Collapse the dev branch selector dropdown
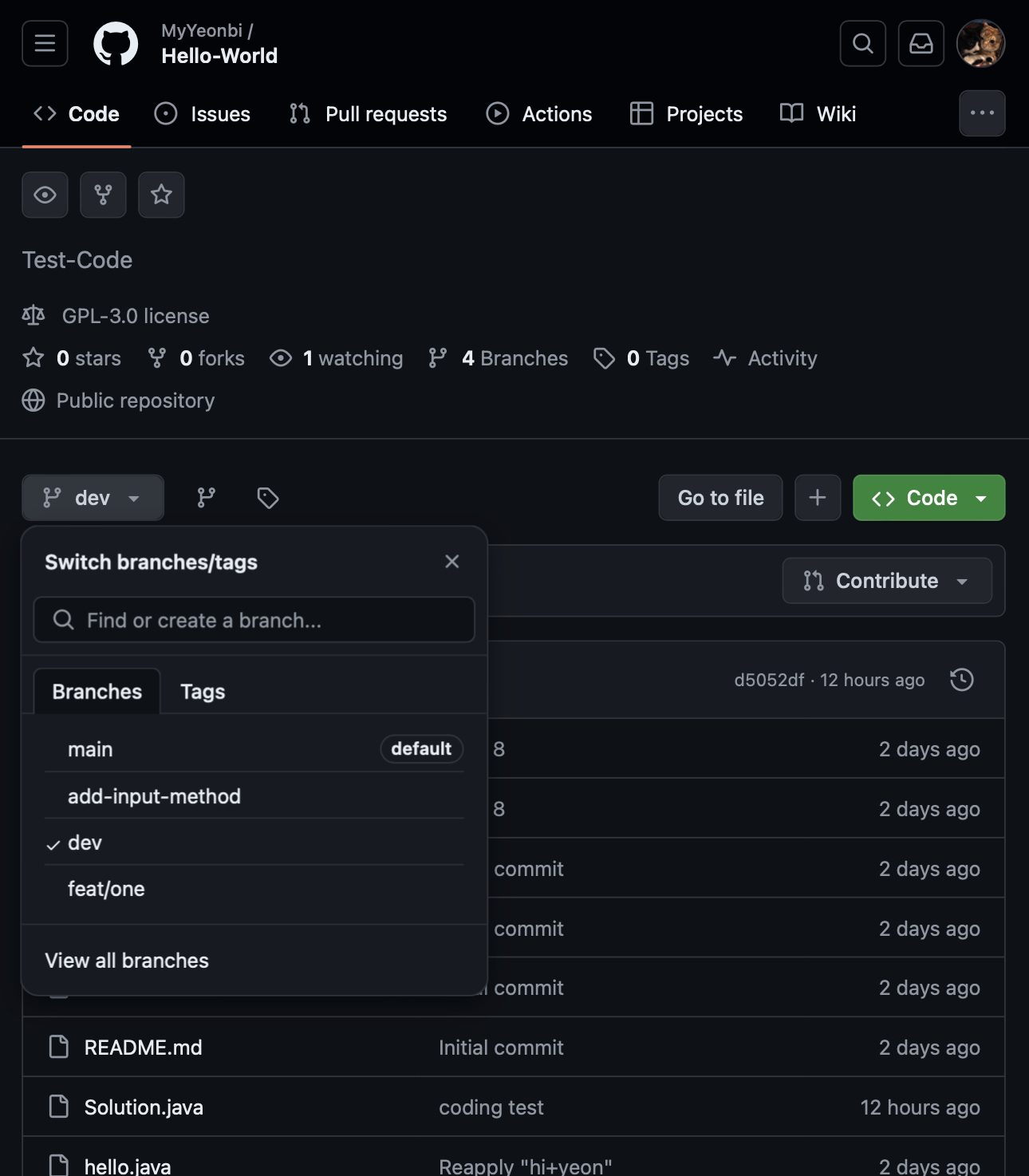This screenshot has height=1176, width=1029. (93, 498)
